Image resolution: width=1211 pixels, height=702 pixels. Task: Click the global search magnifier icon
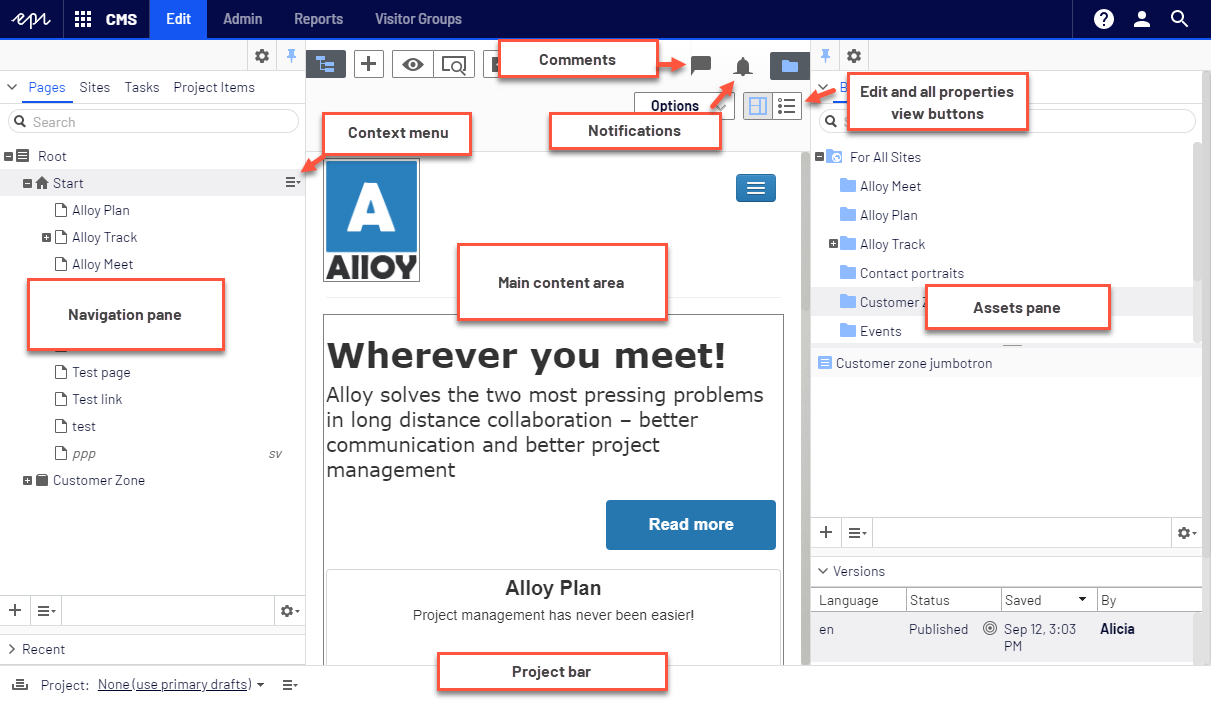[1180, 19]
